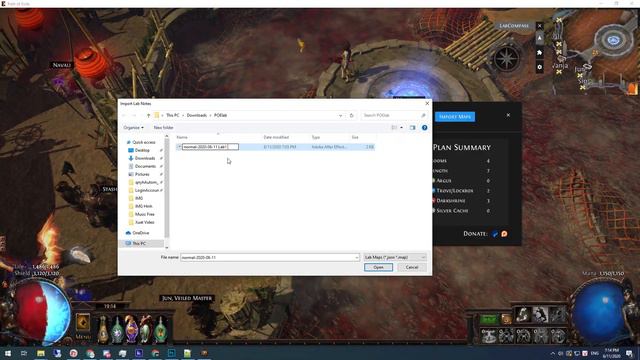This screenshot has width=640, height=360.
Task: Click the POElab breadcrumb in the address bar
Action: (x=220, y=116)
